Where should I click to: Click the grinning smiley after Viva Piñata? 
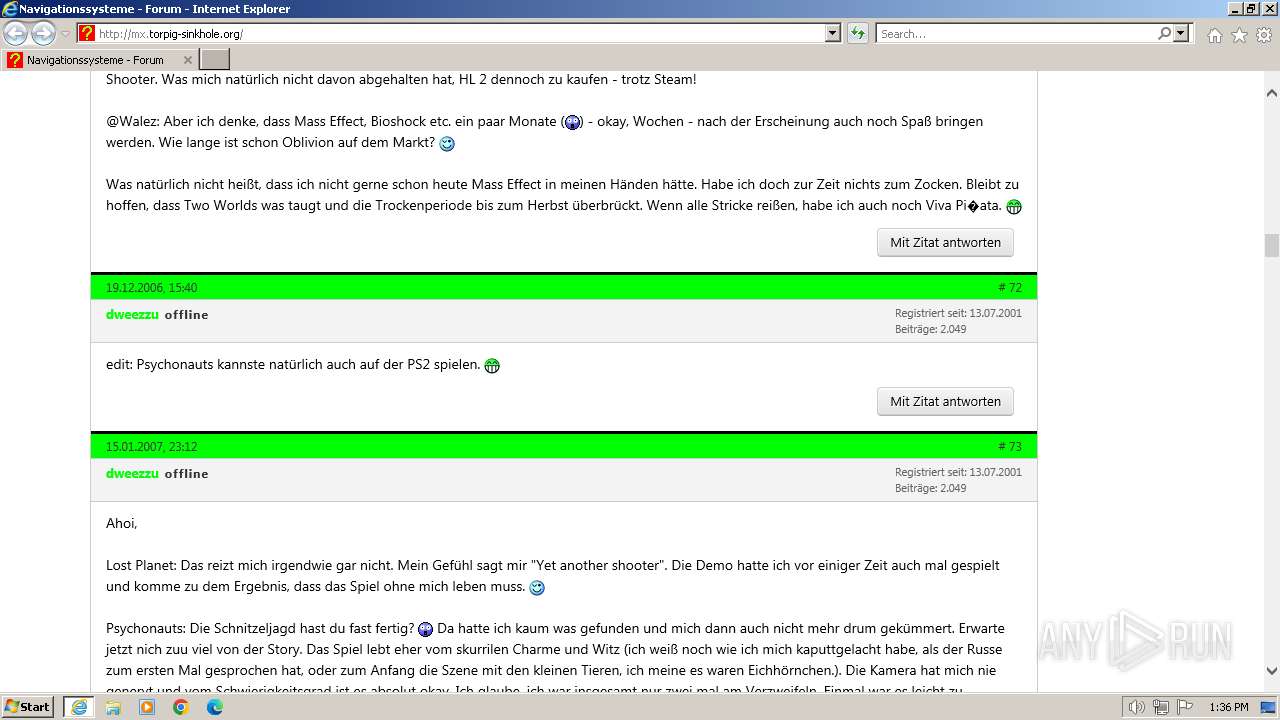[x=1014, y=207]
